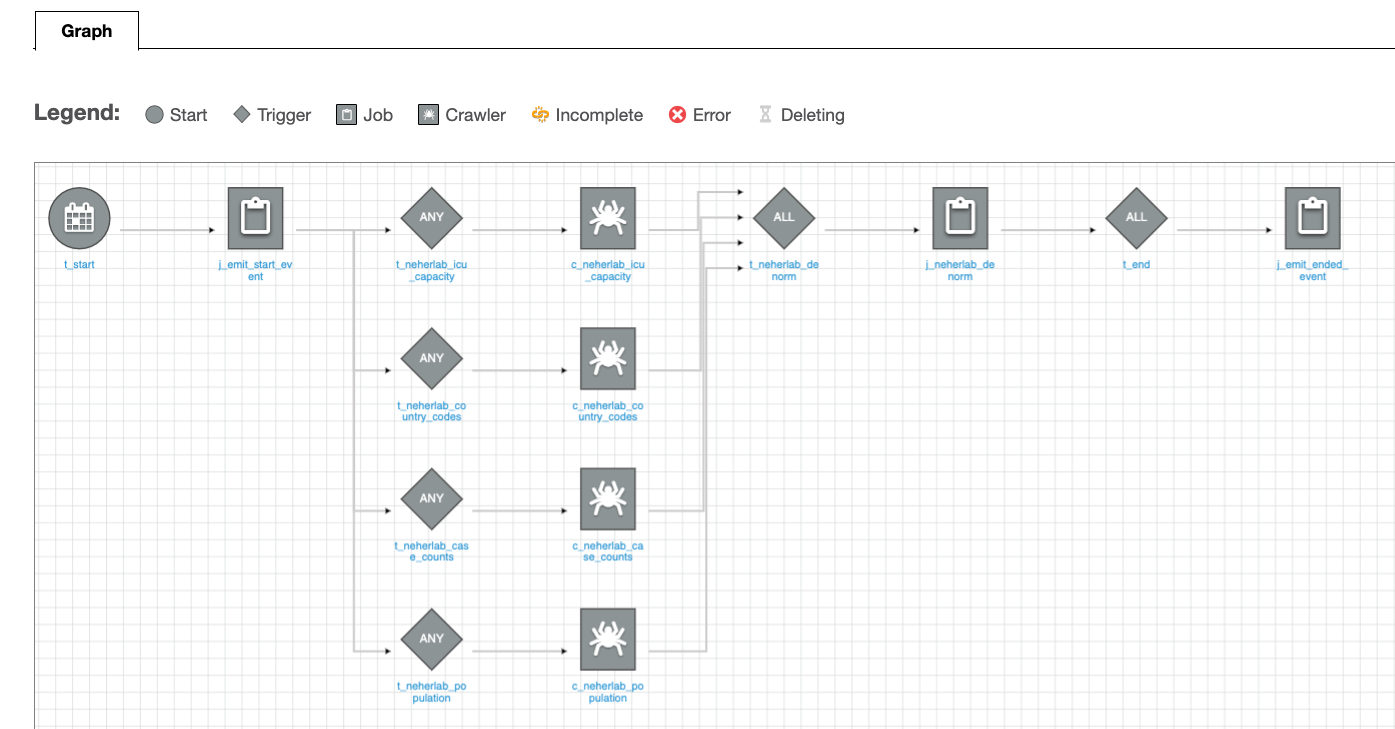This screenshot has width=1395, height=729.
Task: Open the c_neherlab_country_codes crawler icon
Action: point(608,358)
